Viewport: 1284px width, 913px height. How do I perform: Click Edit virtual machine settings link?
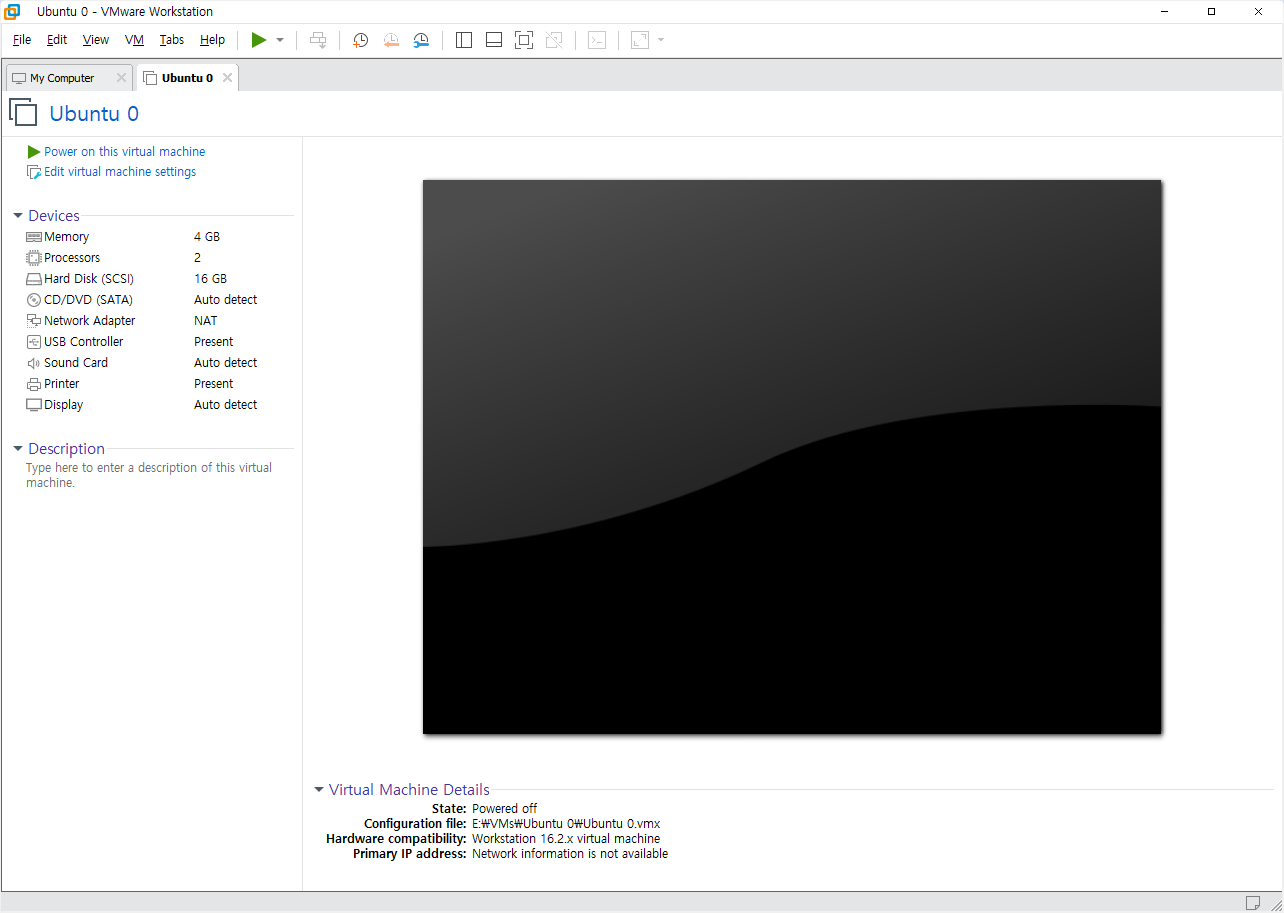tap(120, 172)
